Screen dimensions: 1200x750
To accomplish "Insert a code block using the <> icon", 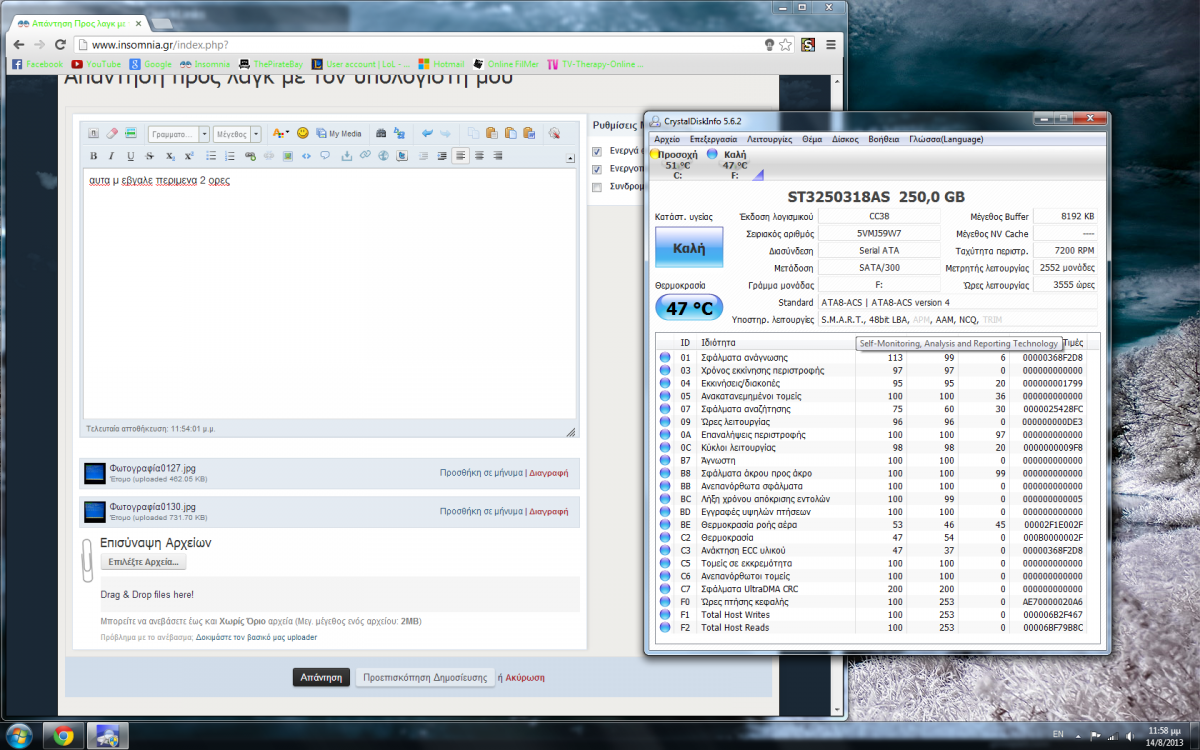I will point(306,156).
